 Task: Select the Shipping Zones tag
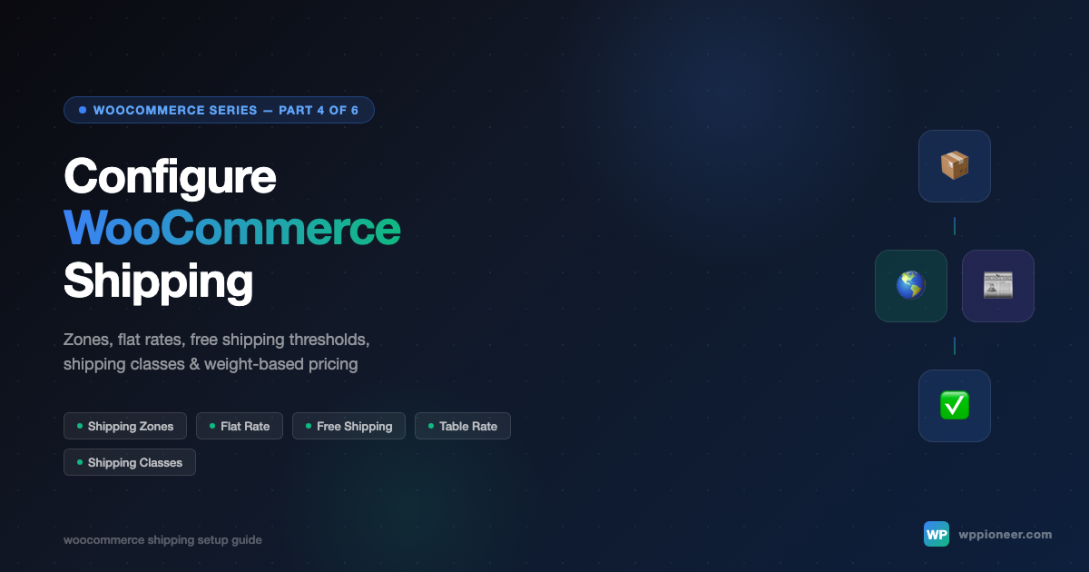[x=125, y=426]
